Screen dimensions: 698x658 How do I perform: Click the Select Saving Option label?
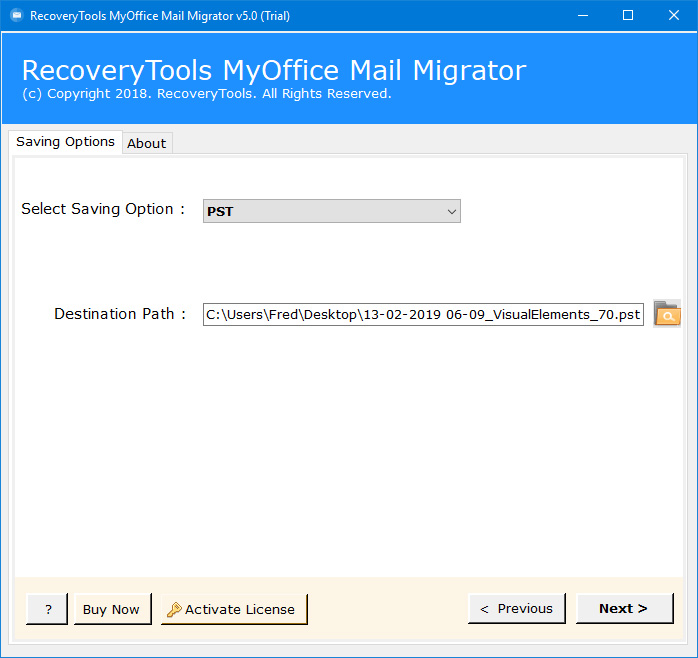pos(103,209)
